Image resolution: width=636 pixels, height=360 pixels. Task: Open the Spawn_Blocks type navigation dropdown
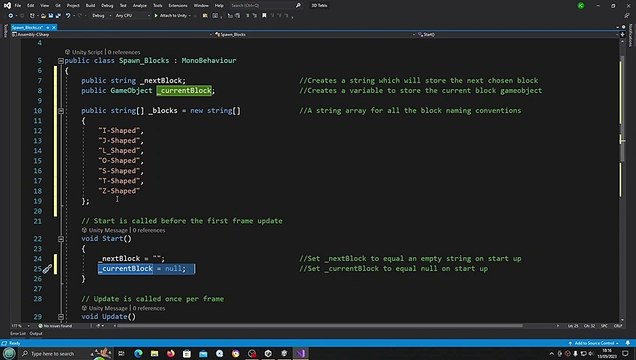pyautogui.click(x=315, y=34)
